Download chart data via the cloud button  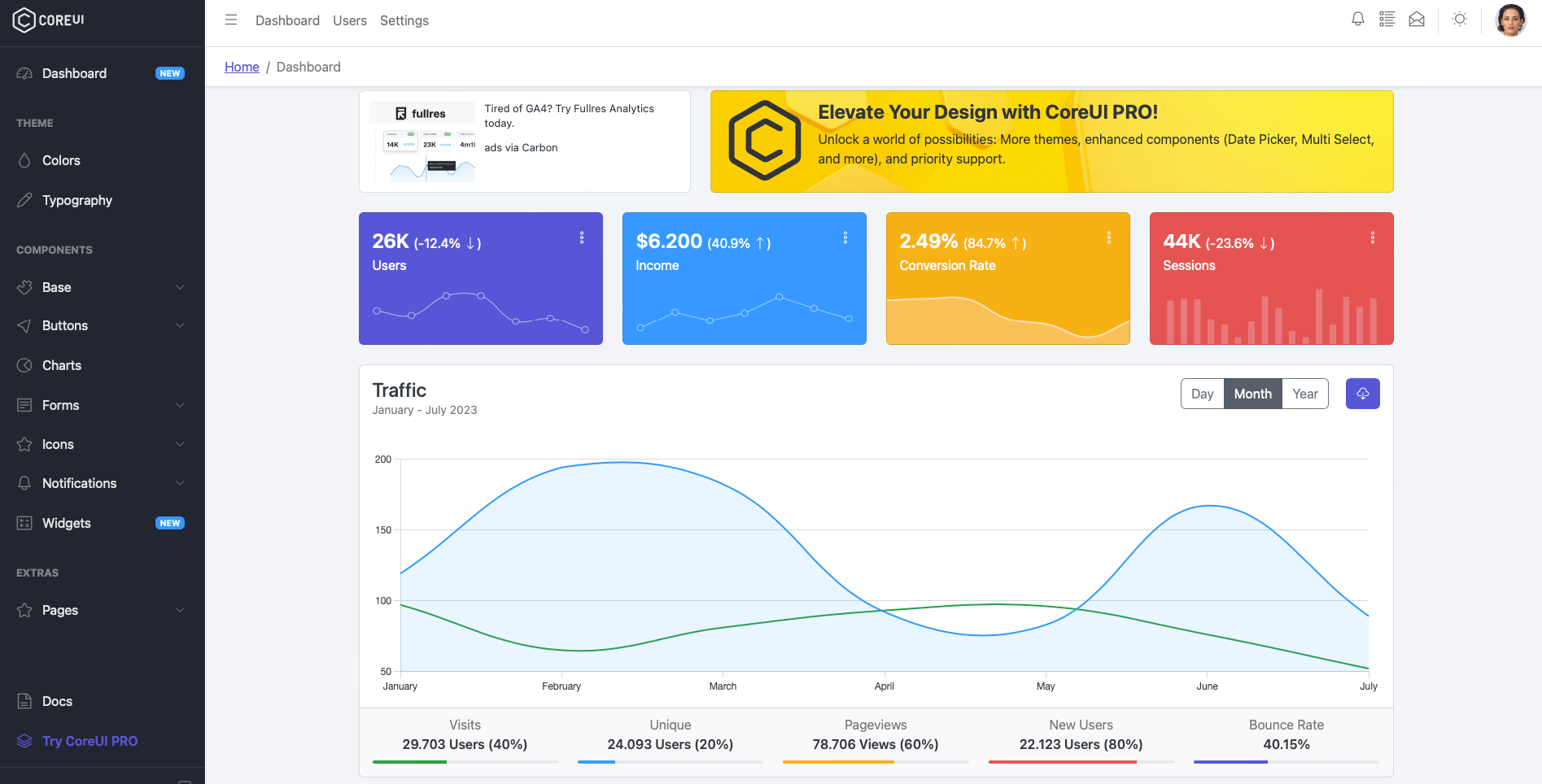coord(1362,394)
